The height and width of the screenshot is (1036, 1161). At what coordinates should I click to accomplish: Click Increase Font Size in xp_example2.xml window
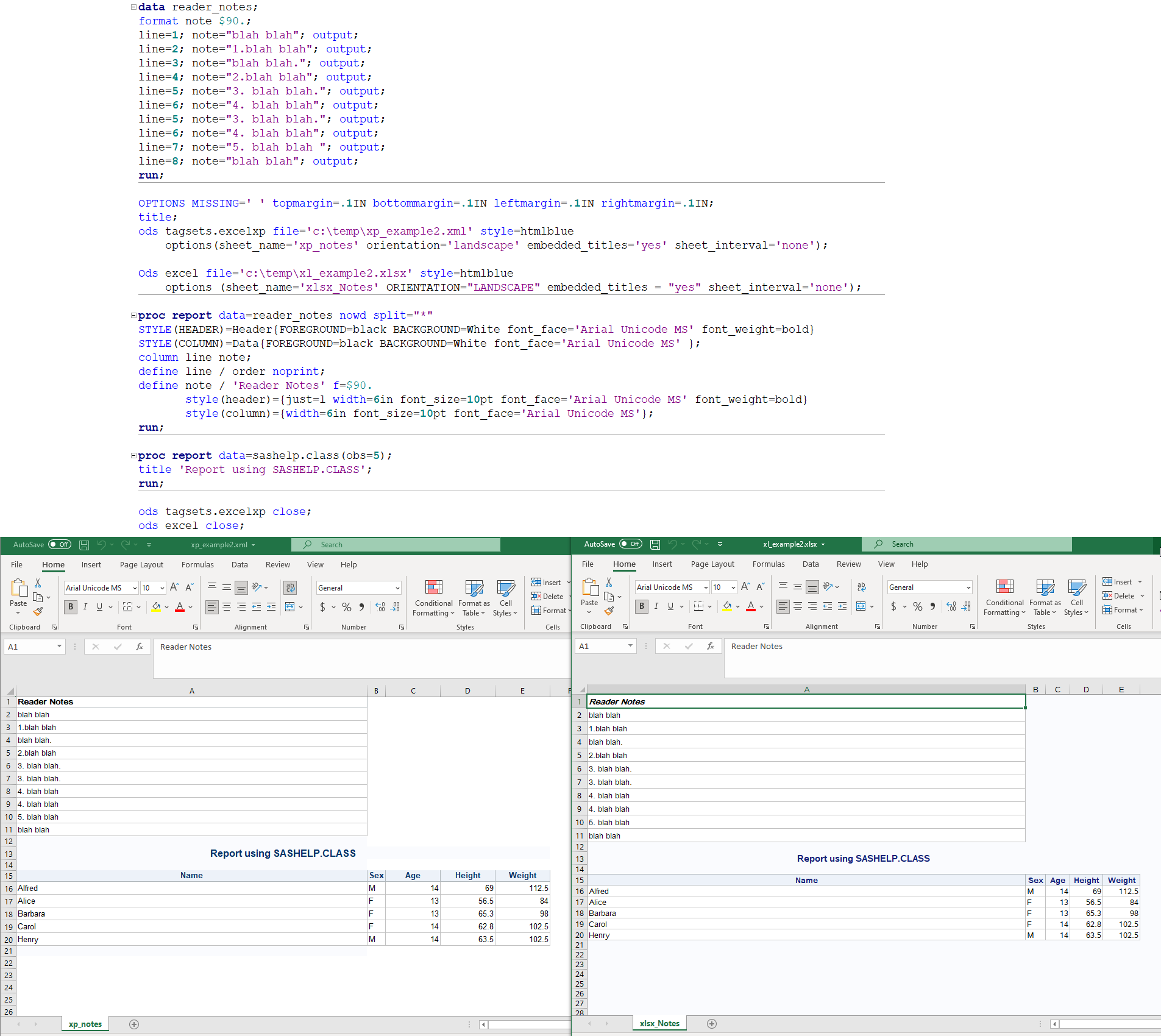pyautogui.click(x=174, y=587)
